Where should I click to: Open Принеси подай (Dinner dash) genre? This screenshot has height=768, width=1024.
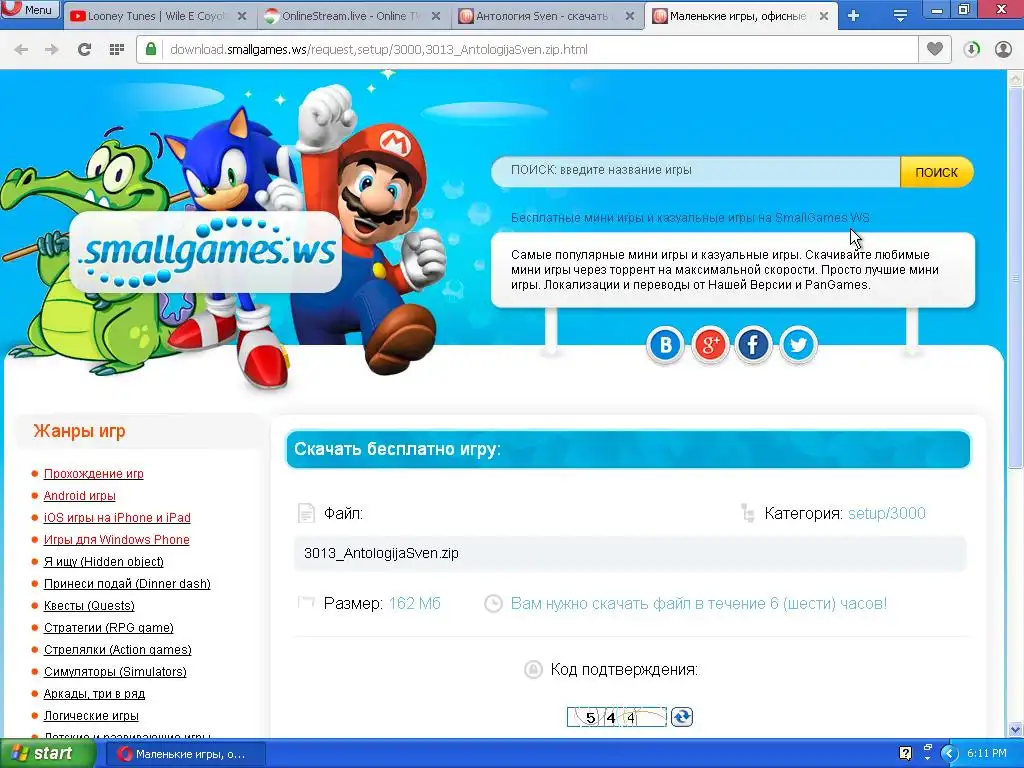pyautogui.click(x=127, y=584)
